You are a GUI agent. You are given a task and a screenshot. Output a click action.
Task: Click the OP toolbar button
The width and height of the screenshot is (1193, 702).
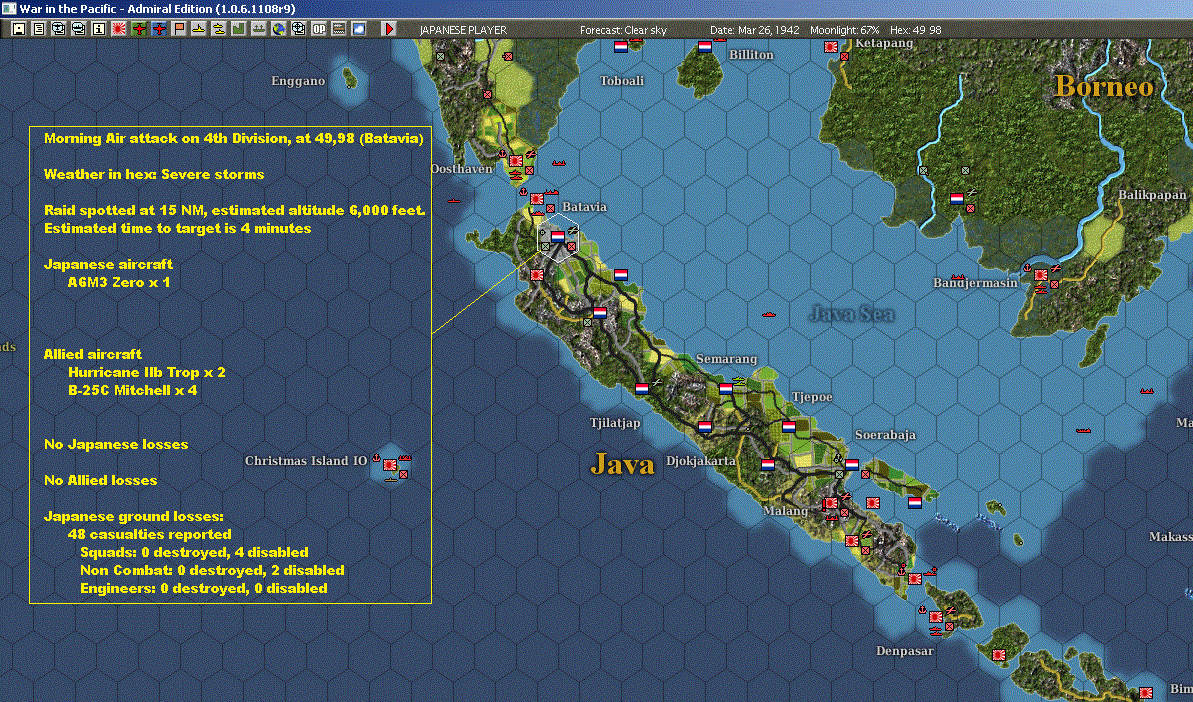pos(319,29)
